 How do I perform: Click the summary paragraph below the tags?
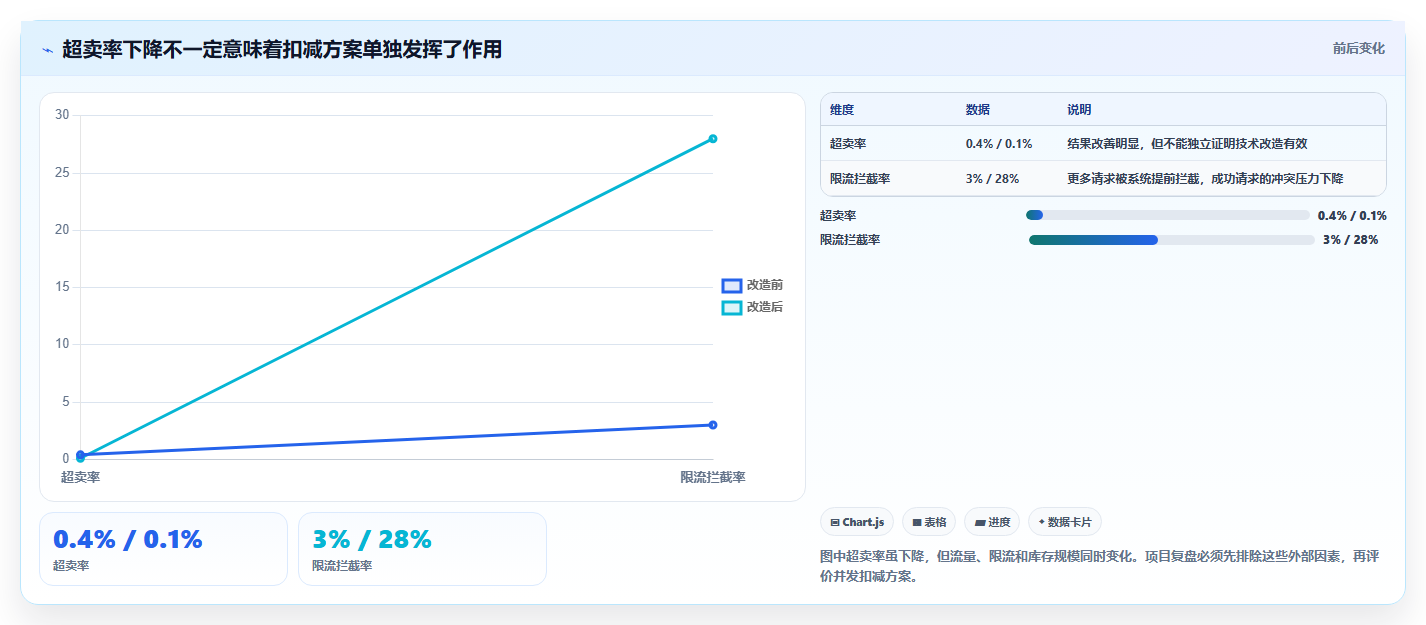pyautogui.click(x=1099, y=566)
